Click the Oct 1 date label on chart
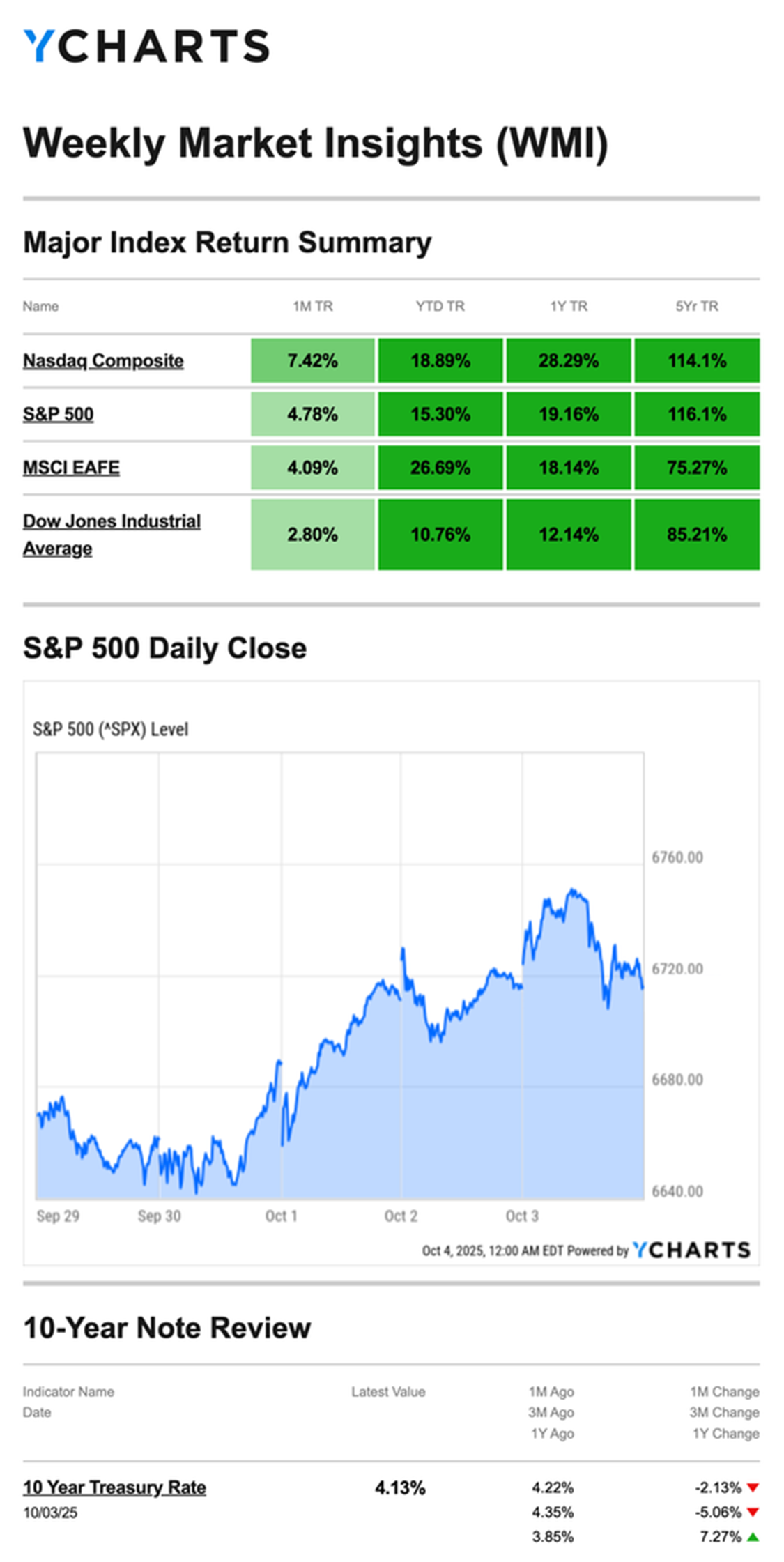The image size is (784, 1562). 281,1216
